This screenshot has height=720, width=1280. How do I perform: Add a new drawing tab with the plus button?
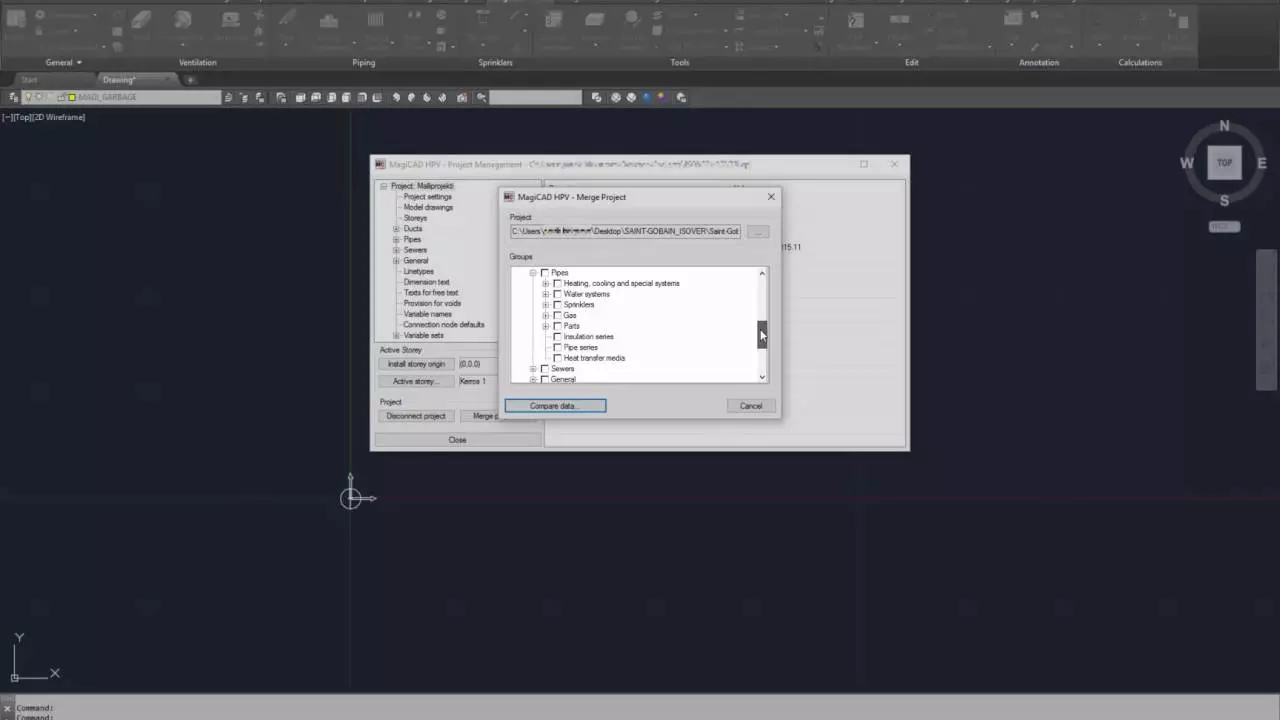190,80
